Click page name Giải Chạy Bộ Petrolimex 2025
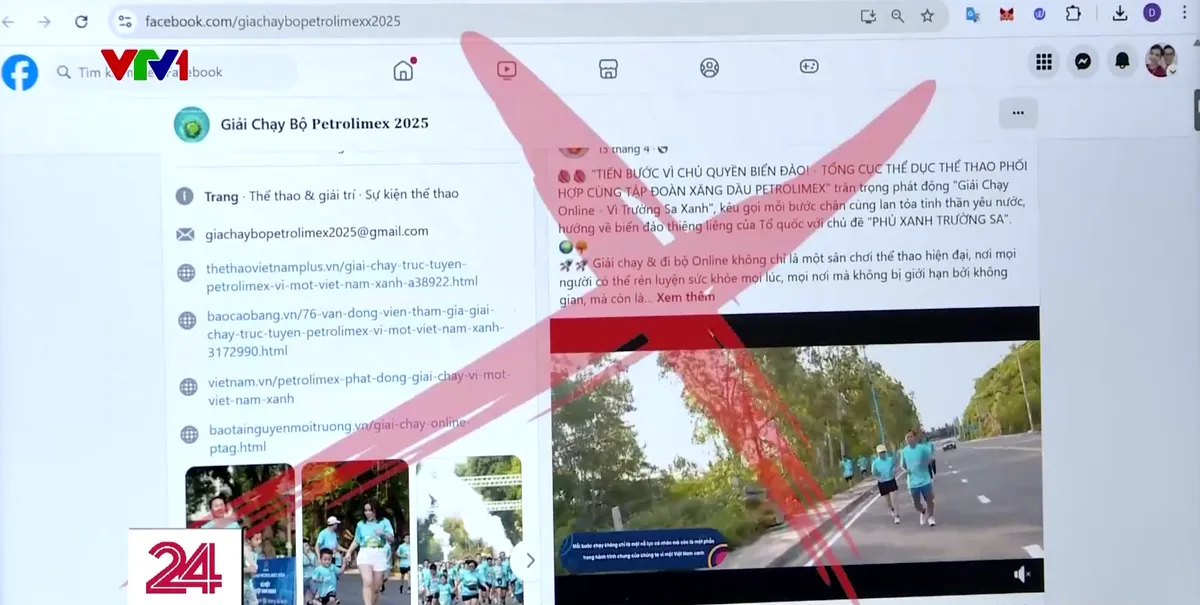 [324, 124]
